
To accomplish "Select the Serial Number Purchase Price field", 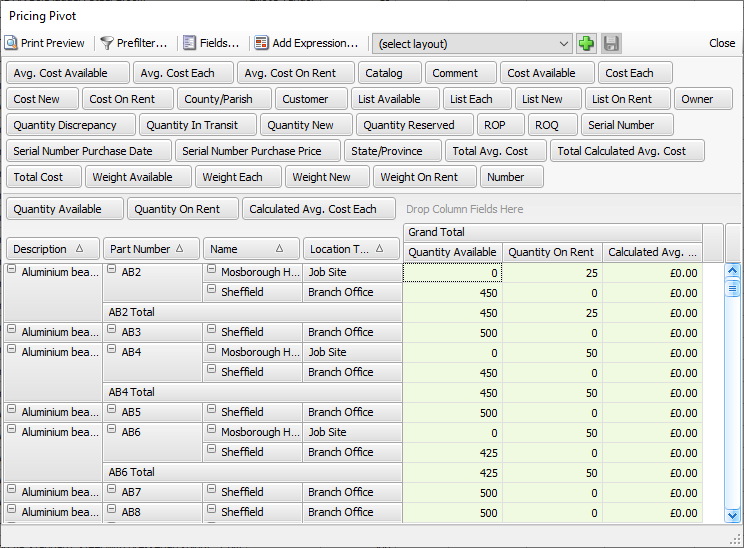I will (258, 151).
